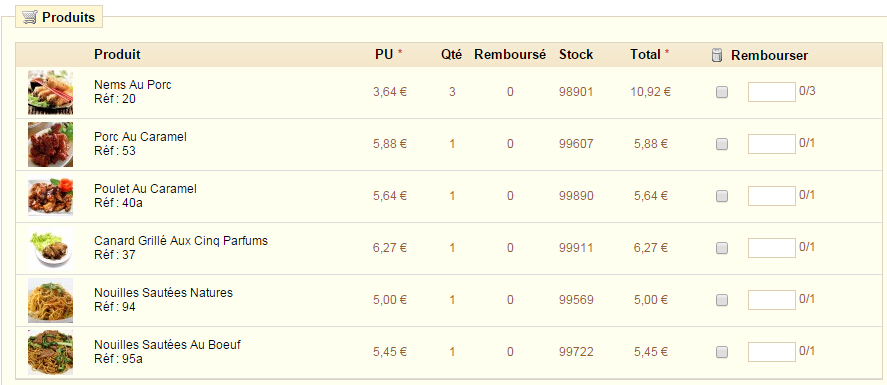Click the Nems Au Porc product name
This screenshot has width=887, height=385.
tap(133, 85)
